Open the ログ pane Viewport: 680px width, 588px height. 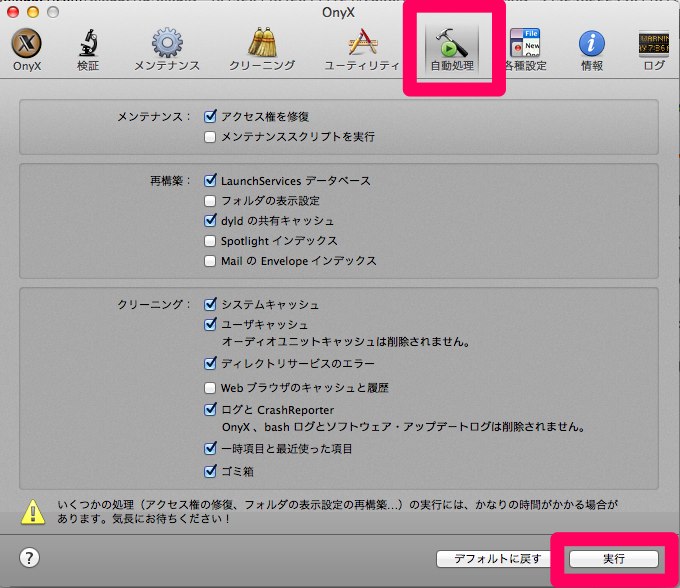tap(654, 49)
